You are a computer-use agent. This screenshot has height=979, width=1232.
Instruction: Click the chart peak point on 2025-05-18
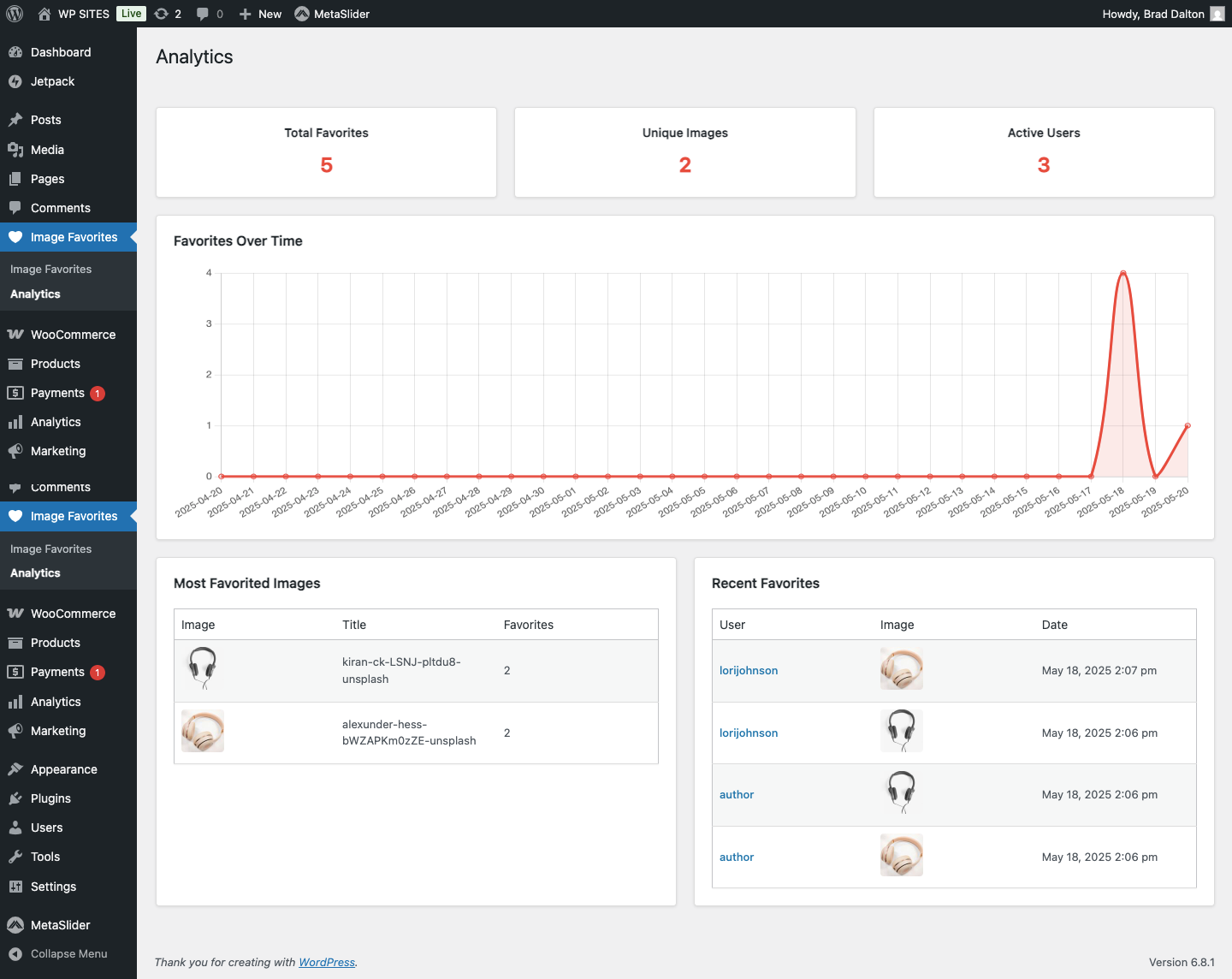(x=1122, y=274)
